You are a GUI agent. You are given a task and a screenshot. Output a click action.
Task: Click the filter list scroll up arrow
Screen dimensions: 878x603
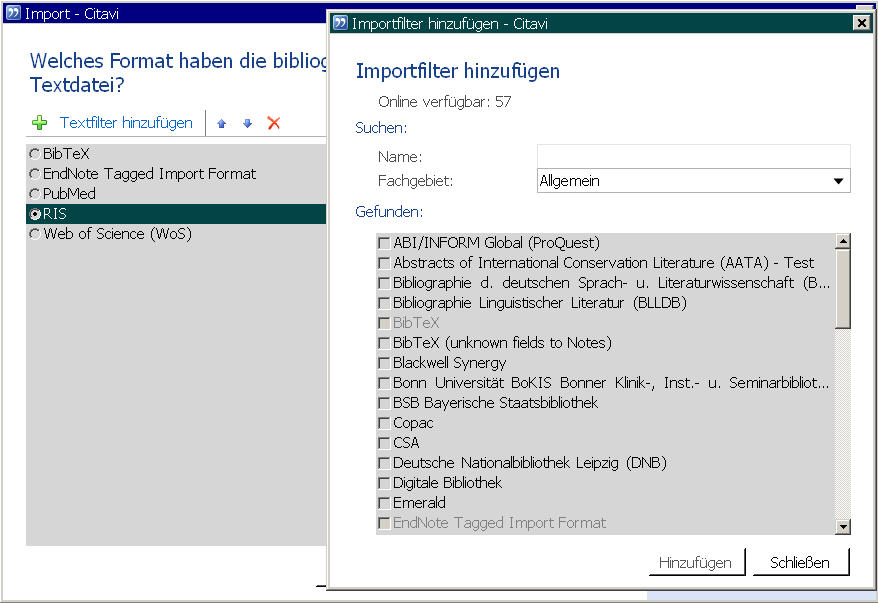(843, 241)
